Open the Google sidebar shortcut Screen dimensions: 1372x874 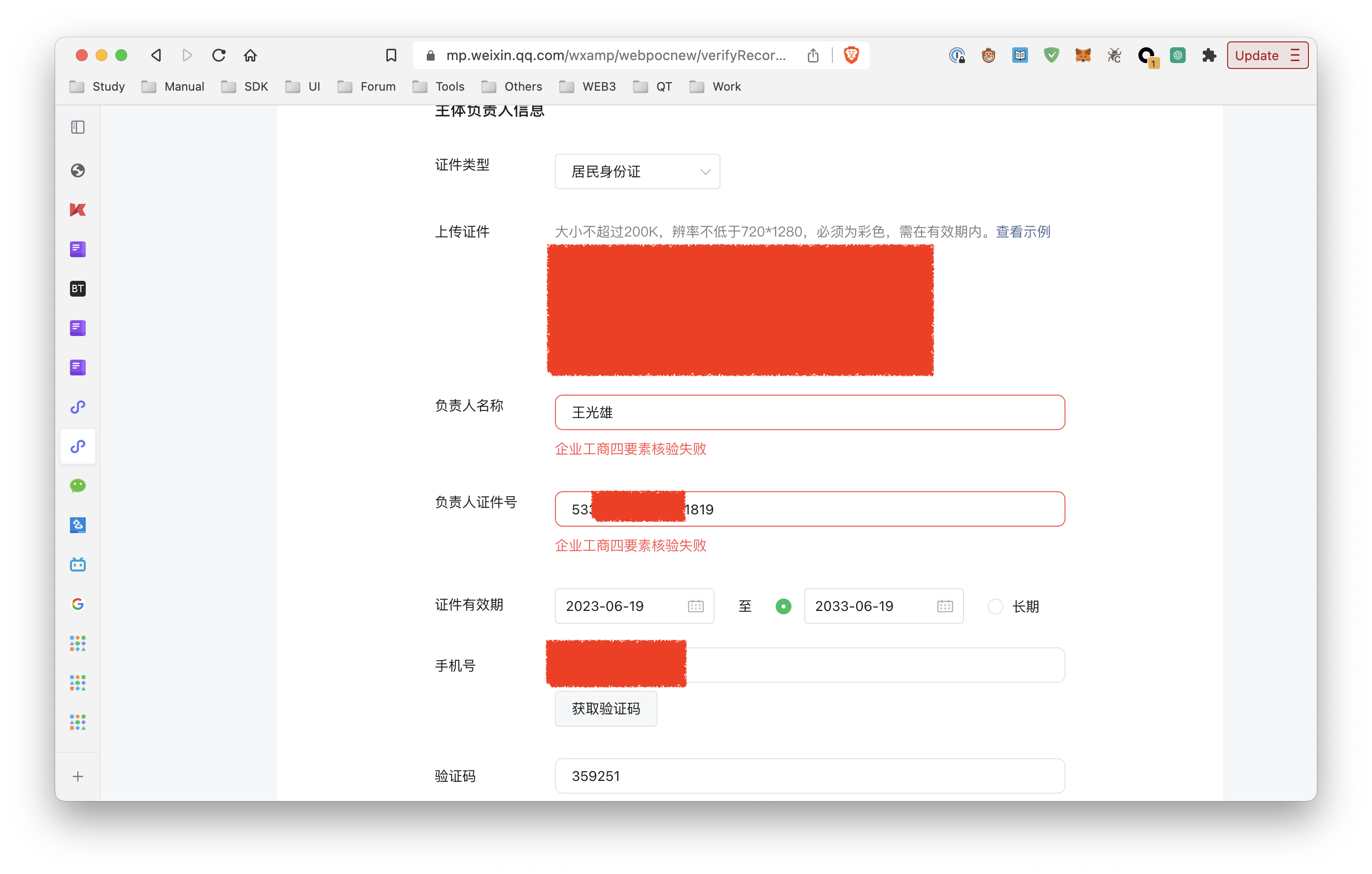[x=78, y=604]
